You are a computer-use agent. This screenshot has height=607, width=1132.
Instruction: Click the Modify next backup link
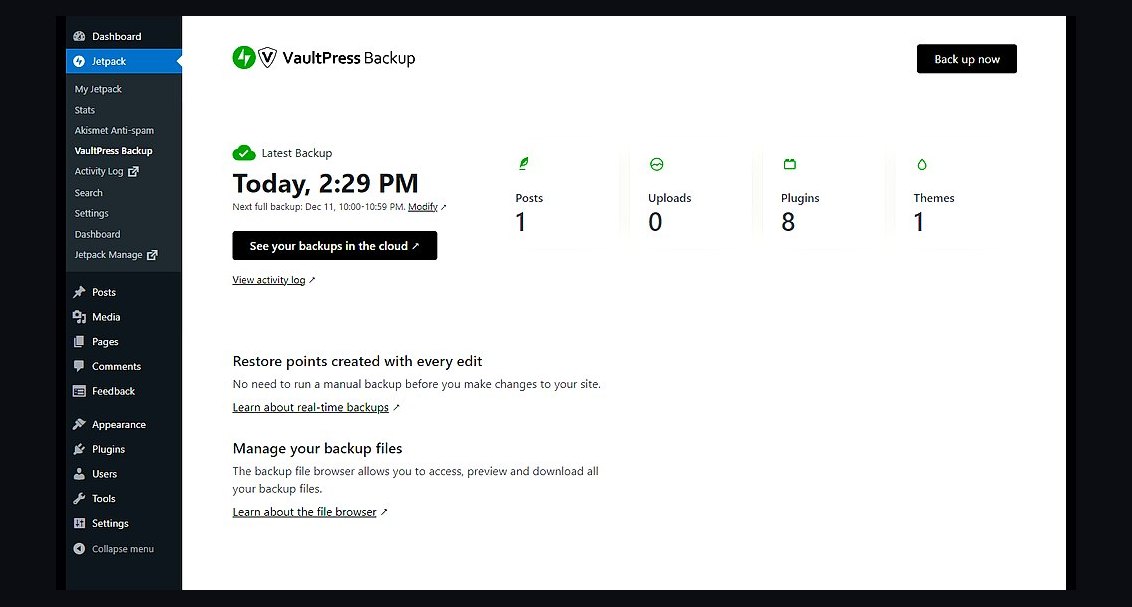point(423,206)
